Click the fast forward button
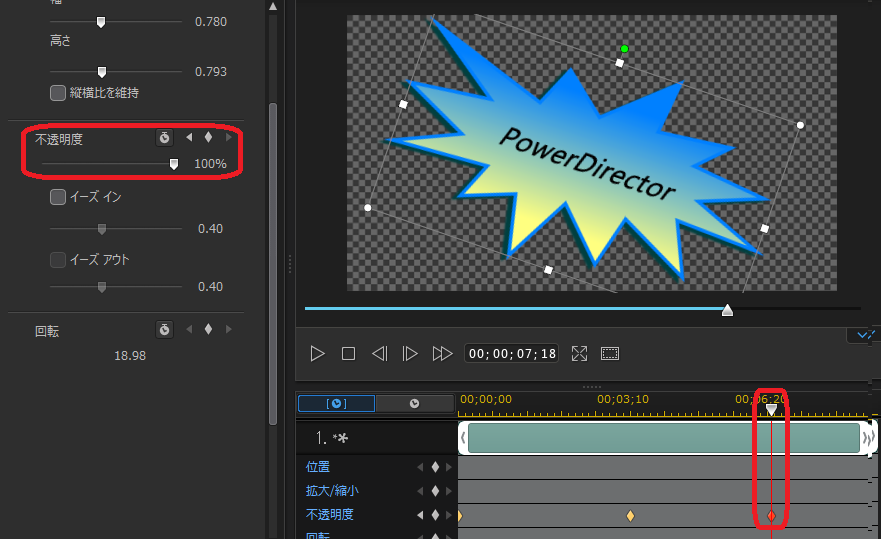 point(442,354)
